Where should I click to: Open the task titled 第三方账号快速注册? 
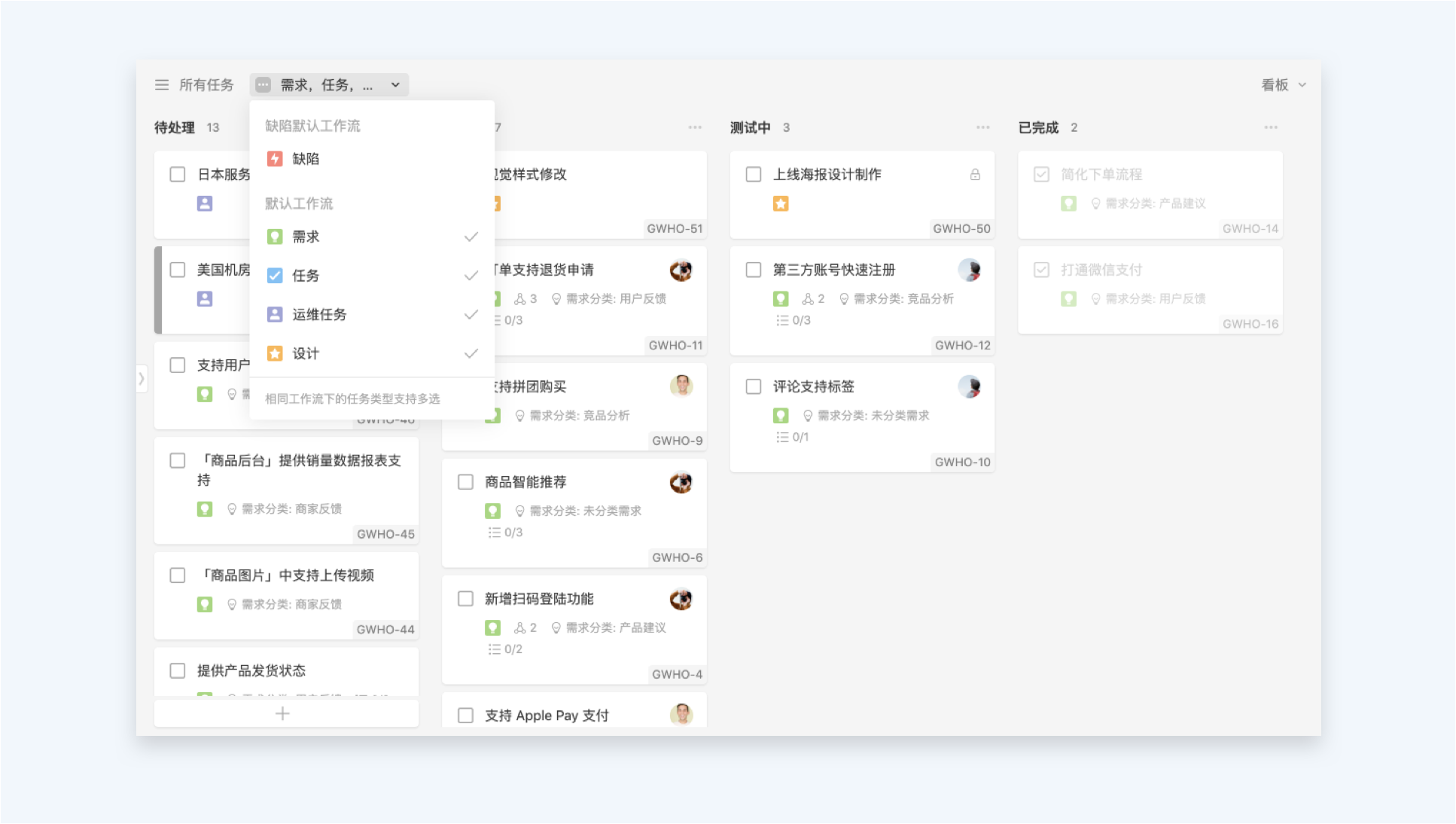point(834,270)
